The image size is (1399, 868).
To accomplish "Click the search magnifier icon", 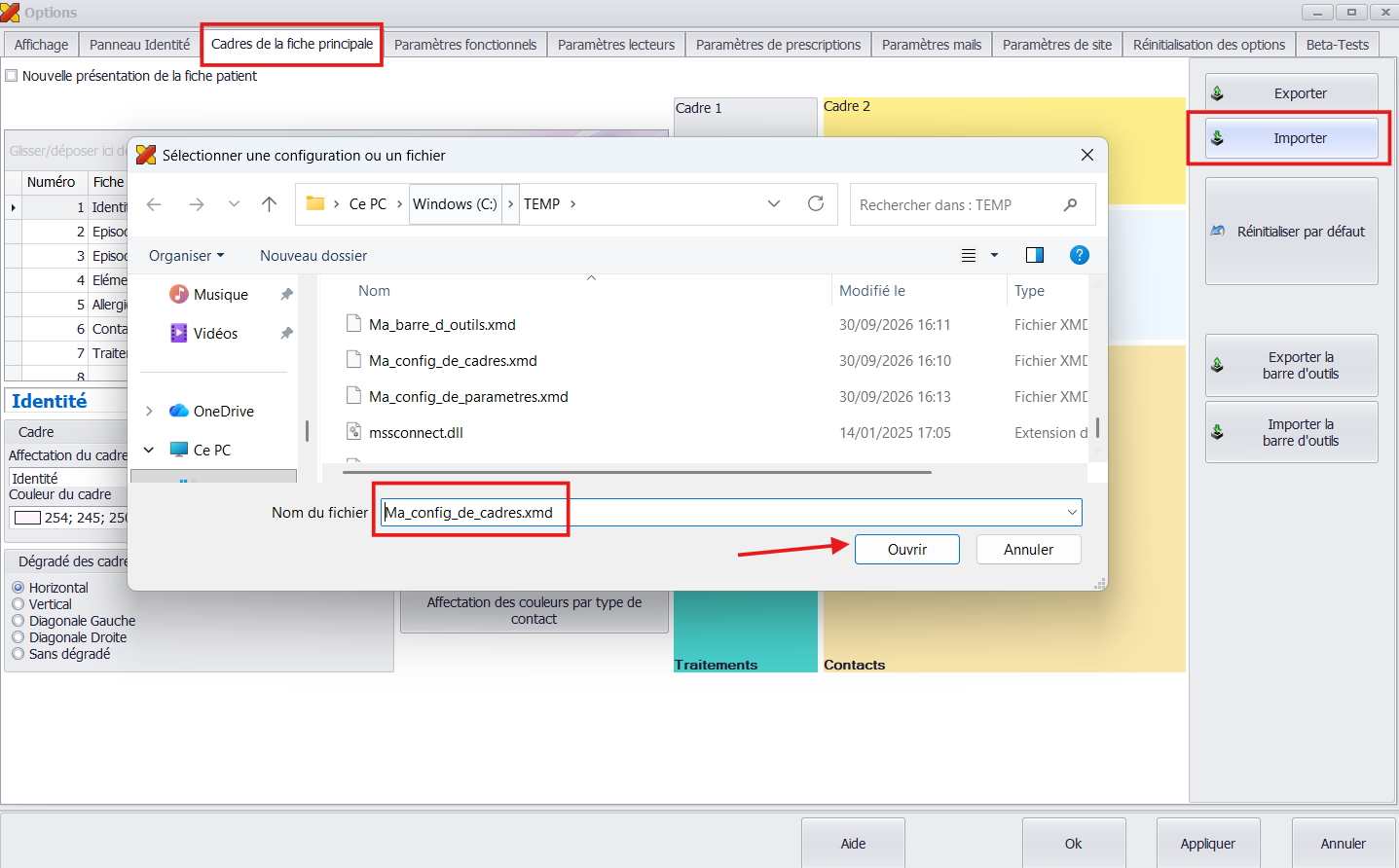I will (x=1071, y=204).
